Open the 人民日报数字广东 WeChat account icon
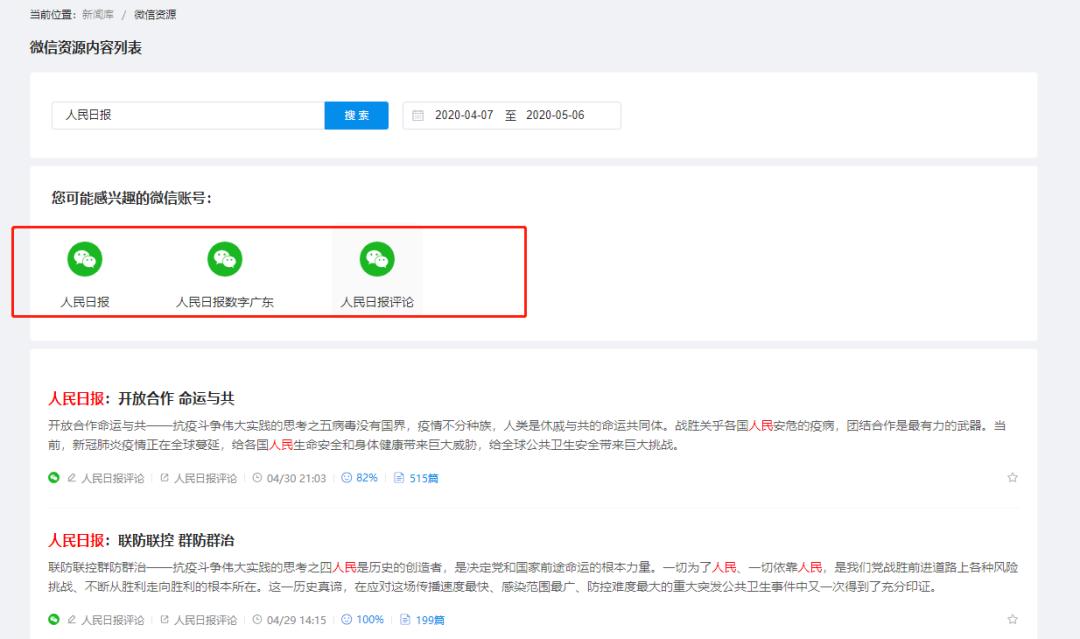Image resolution: width=1080 pixels, height=639 pixels. [225, 260]
